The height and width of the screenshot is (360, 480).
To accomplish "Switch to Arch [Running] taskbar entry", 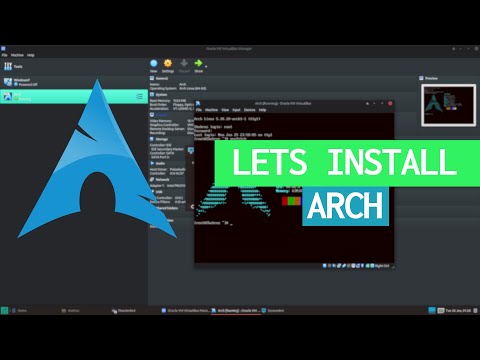I will point(236,311).
